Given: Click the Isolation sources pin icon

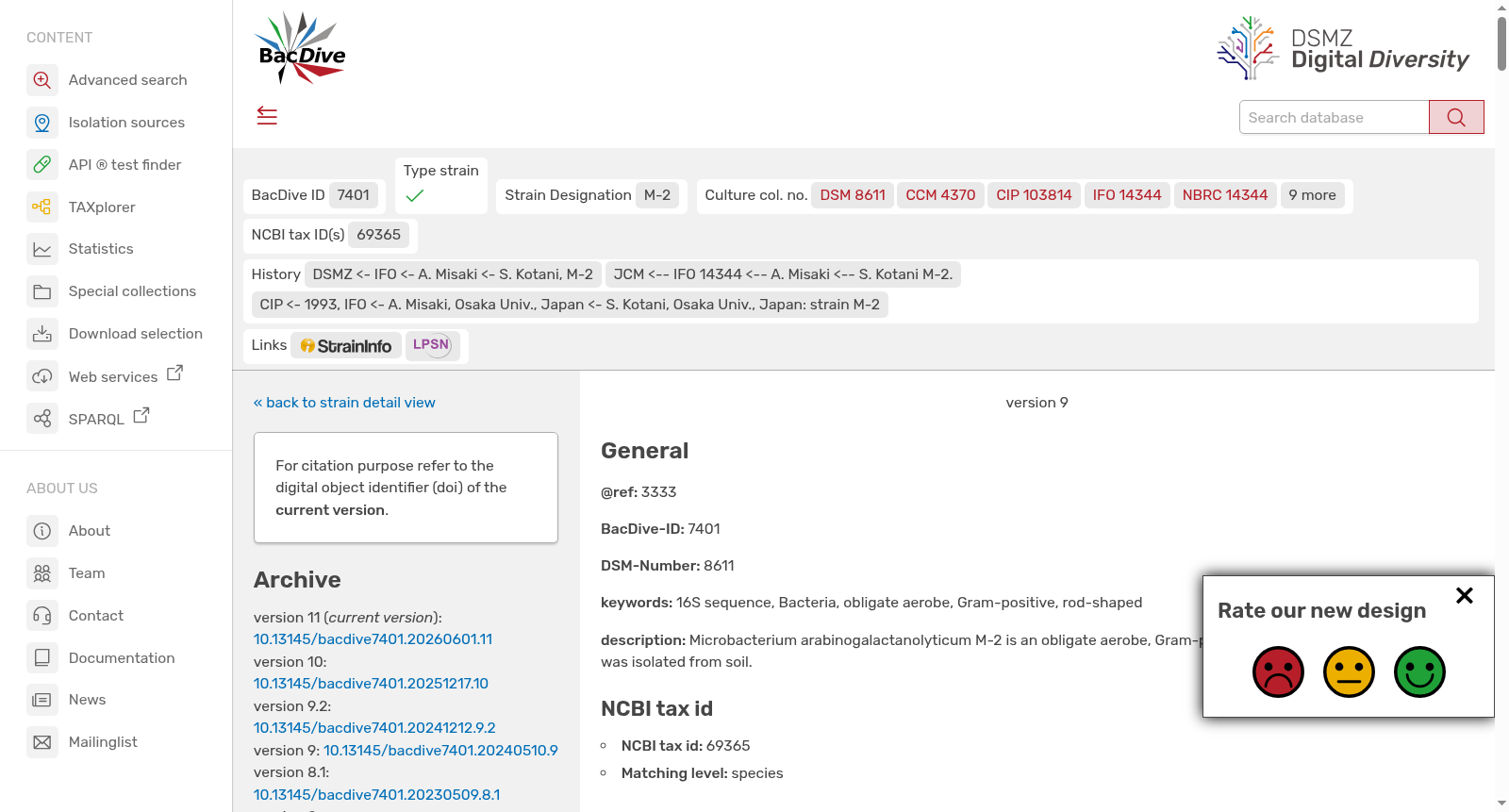Looking at the screenshot, I should click(x=42, y=123).
